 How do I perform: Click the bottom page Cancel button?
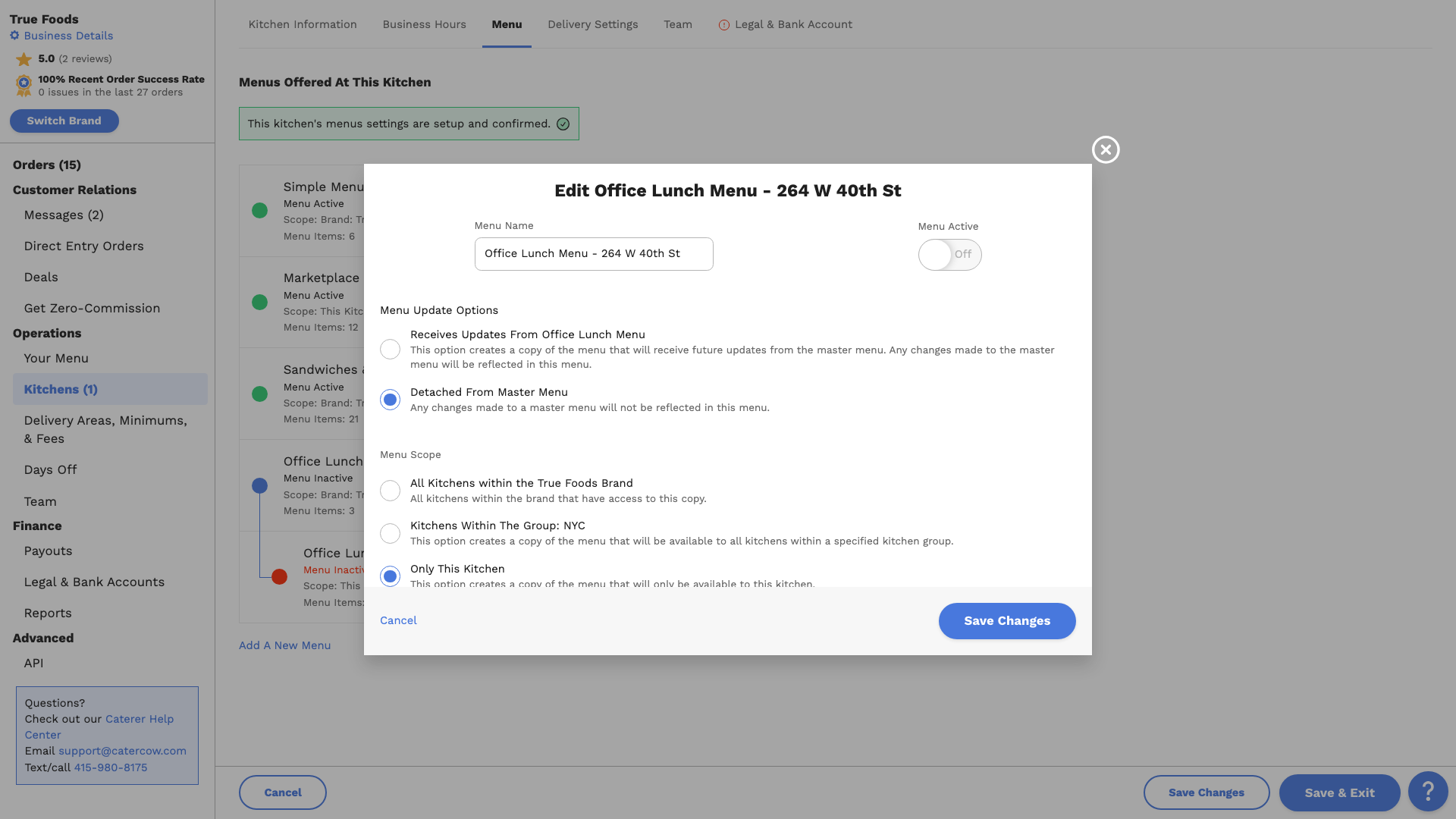[283, 792]
